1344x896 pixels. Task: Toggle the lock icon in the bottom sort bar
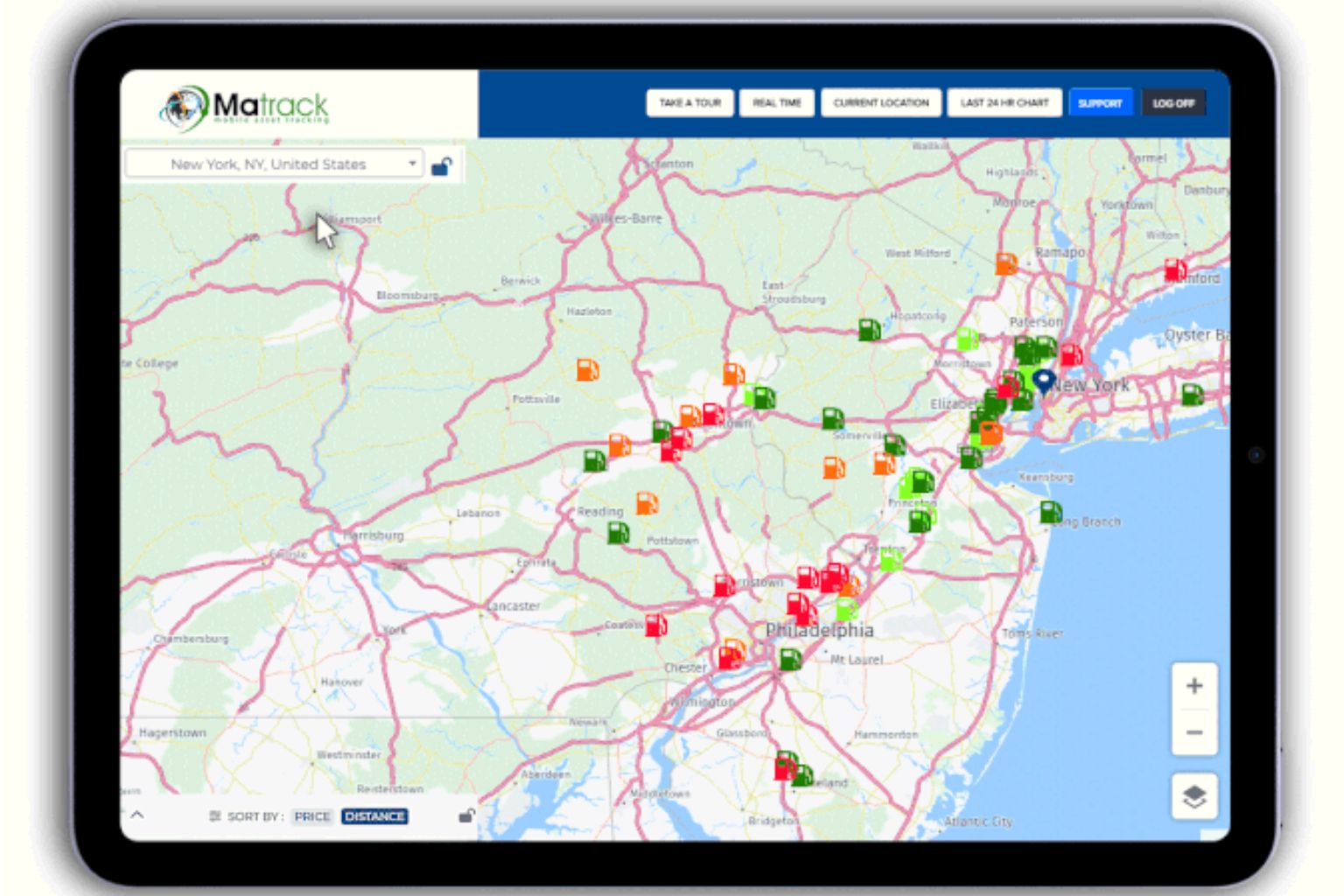click(x=466, y=816)
